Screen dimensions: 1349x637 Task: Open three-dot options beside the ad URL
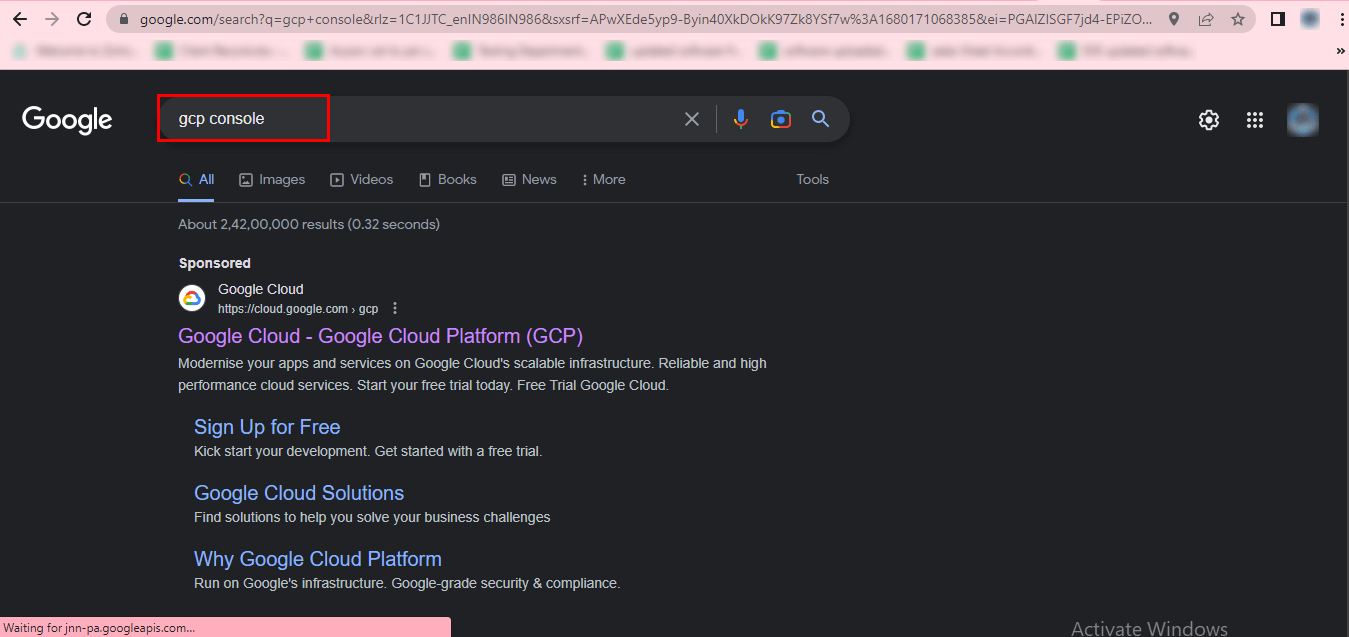coord(395,308)
